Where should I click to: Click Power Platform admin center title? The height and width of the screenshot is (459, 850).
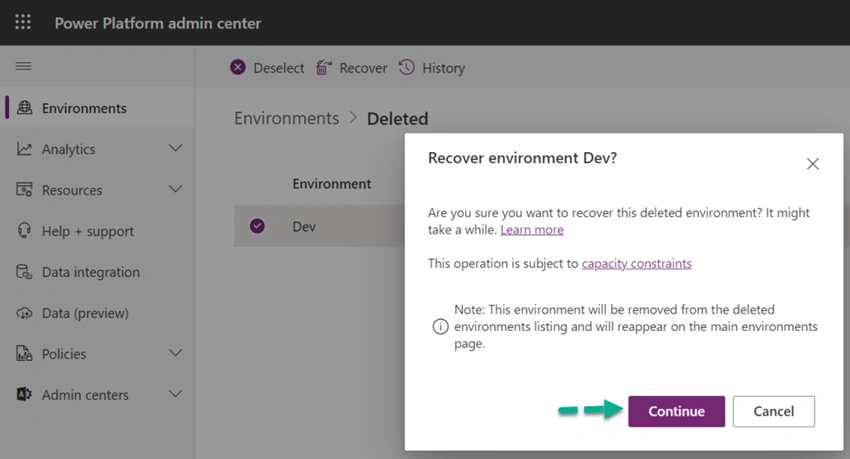point(158,23)
